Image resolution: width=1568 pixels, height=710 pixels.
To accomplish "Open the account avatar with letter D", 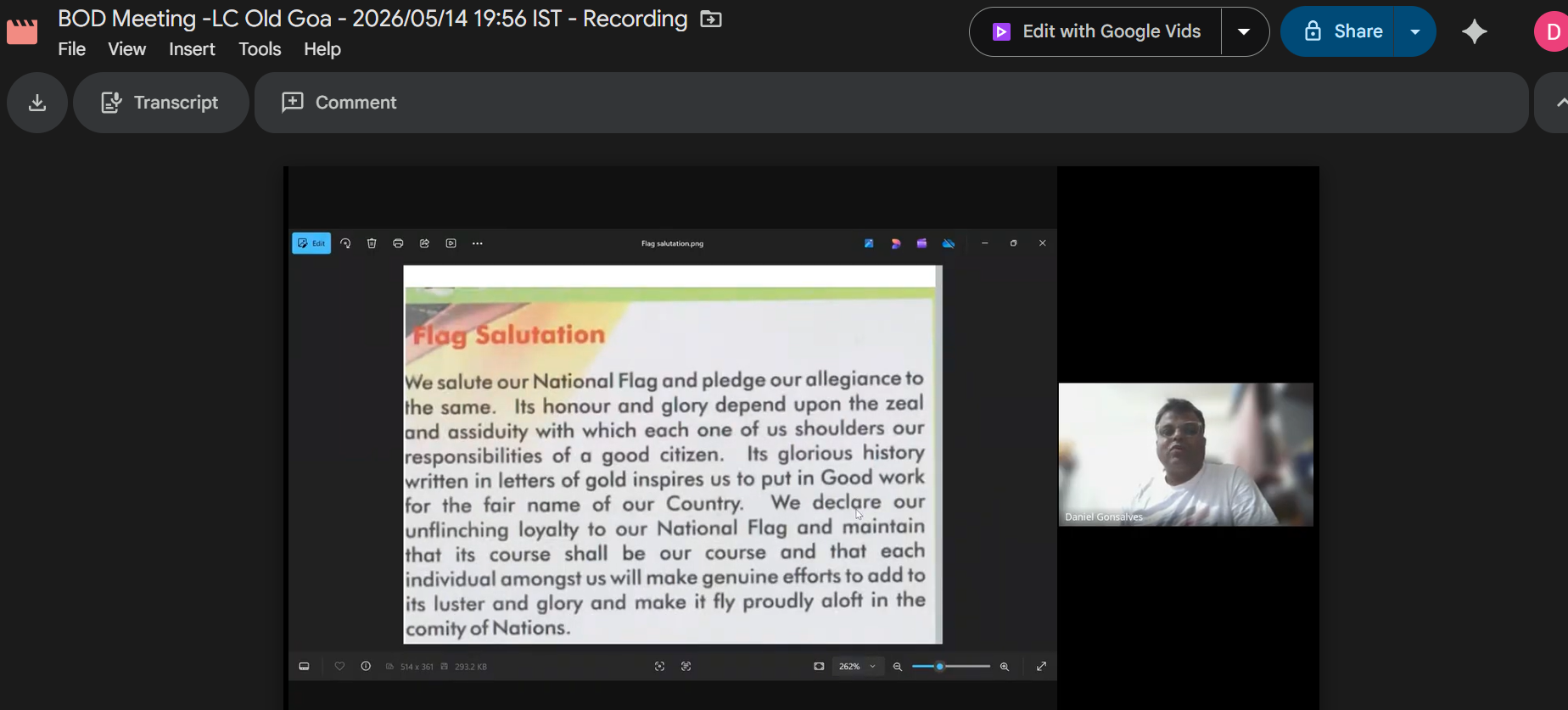I will coord(1552,31).
